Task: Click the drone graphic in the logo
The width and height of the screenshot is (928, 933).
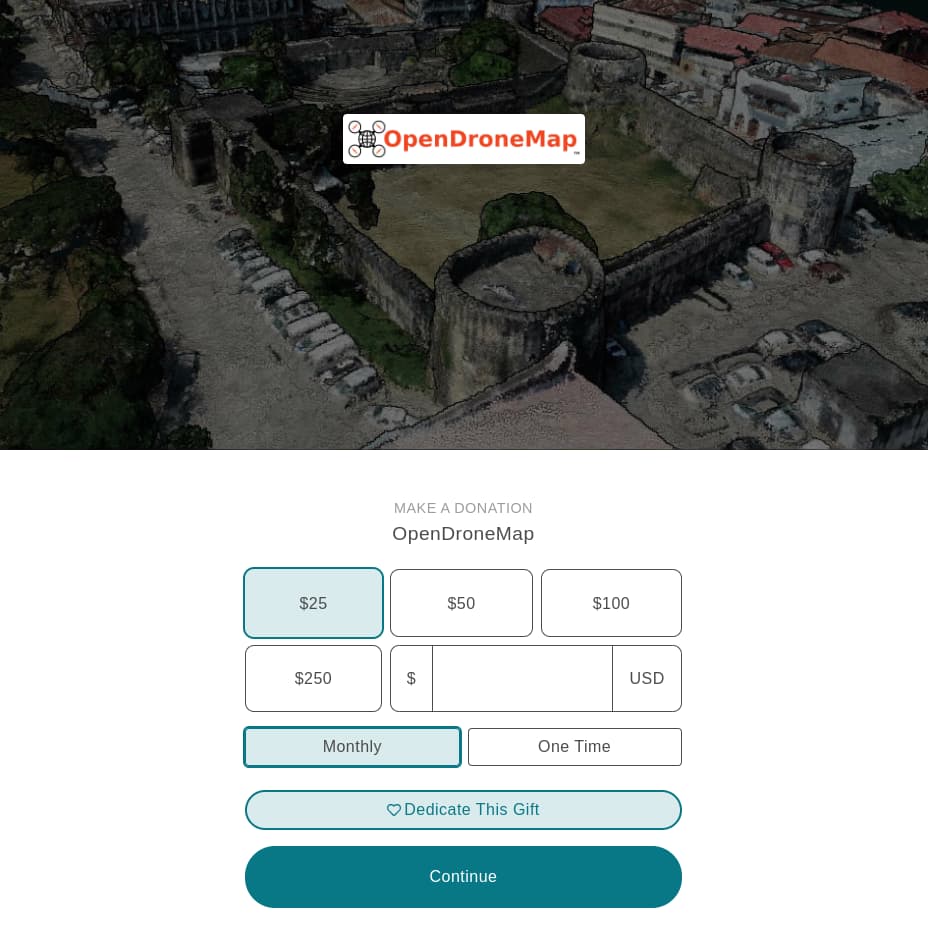Action: pos(367,139)
